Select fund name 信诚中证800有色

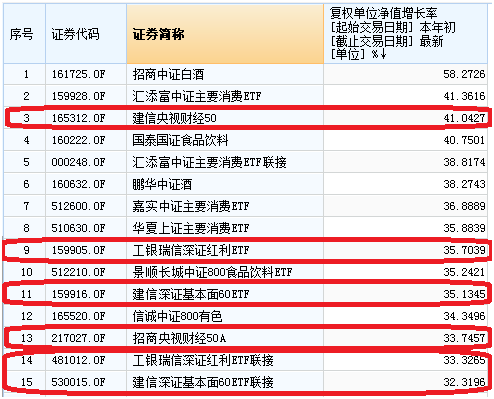(177, 316)
